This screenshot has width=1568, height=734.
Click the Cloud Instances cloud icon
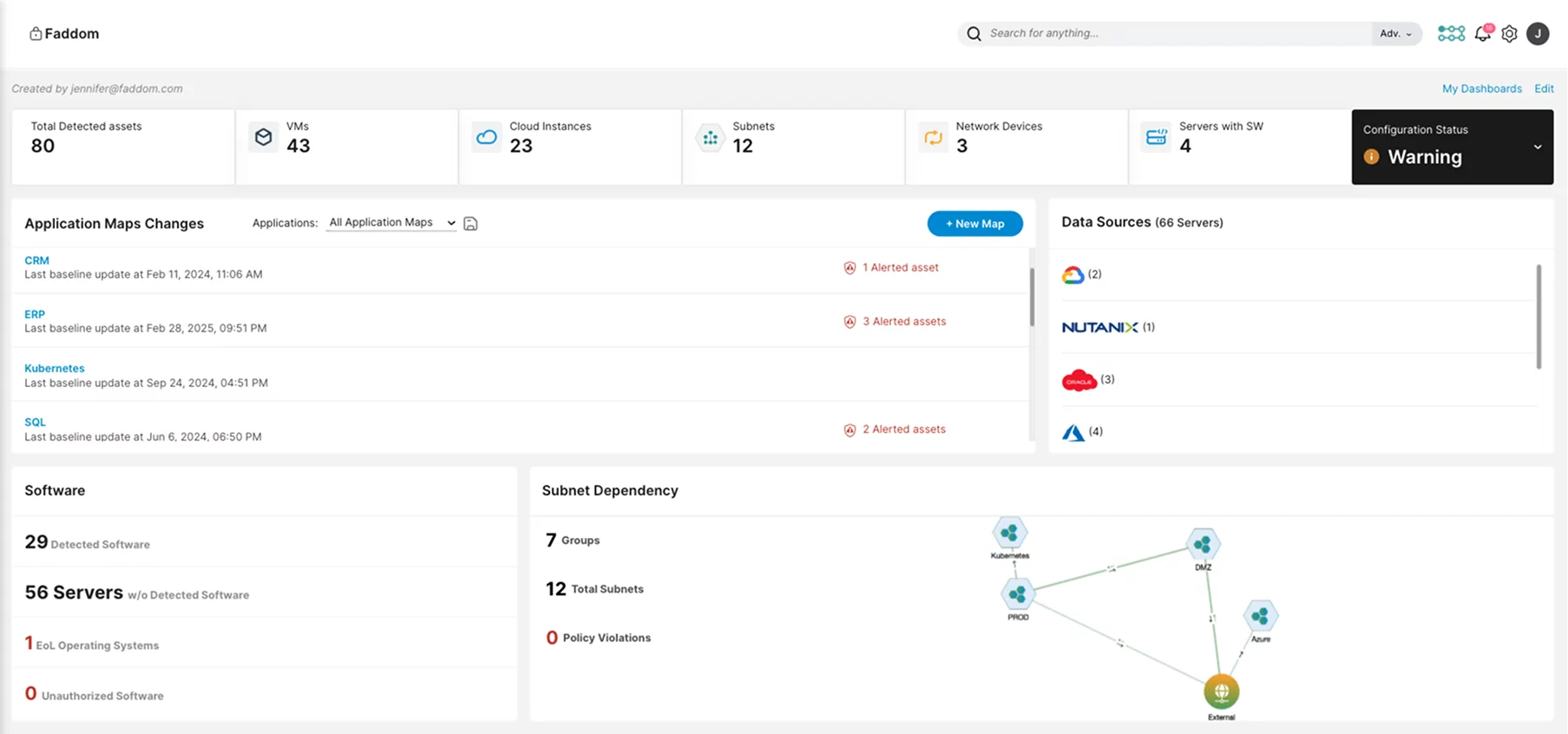coord(487,137)
